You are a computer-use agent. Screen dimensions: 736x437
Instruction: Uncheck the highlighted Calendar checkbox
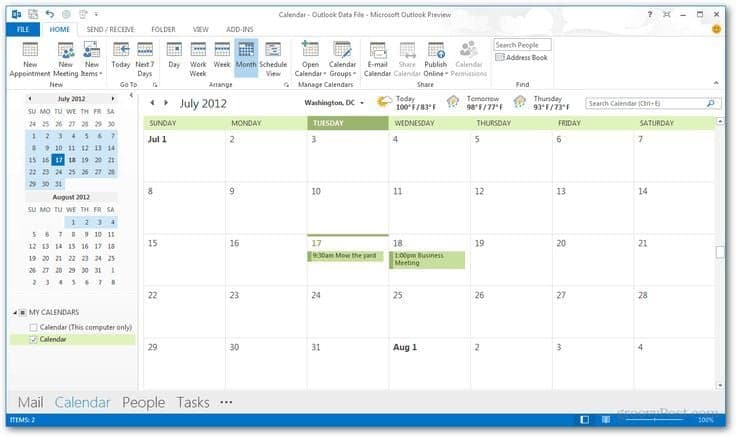[34, 340]
